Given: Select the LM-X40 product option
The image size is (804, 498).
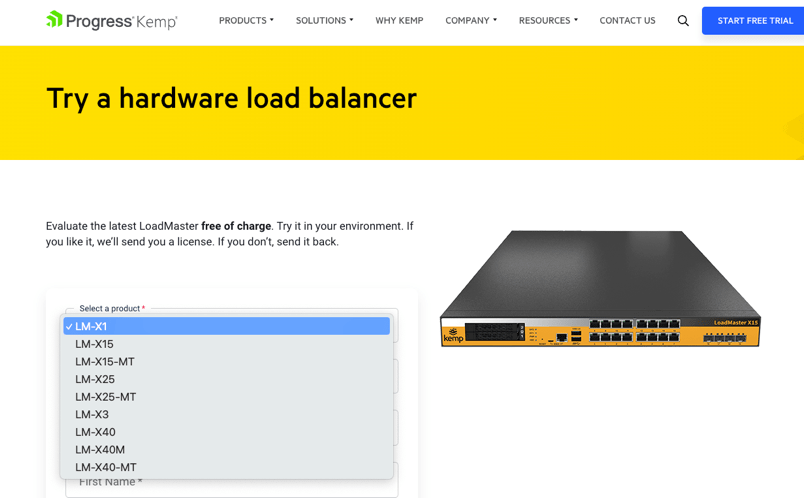Looking at the screenshot, I should click(227, 432).
